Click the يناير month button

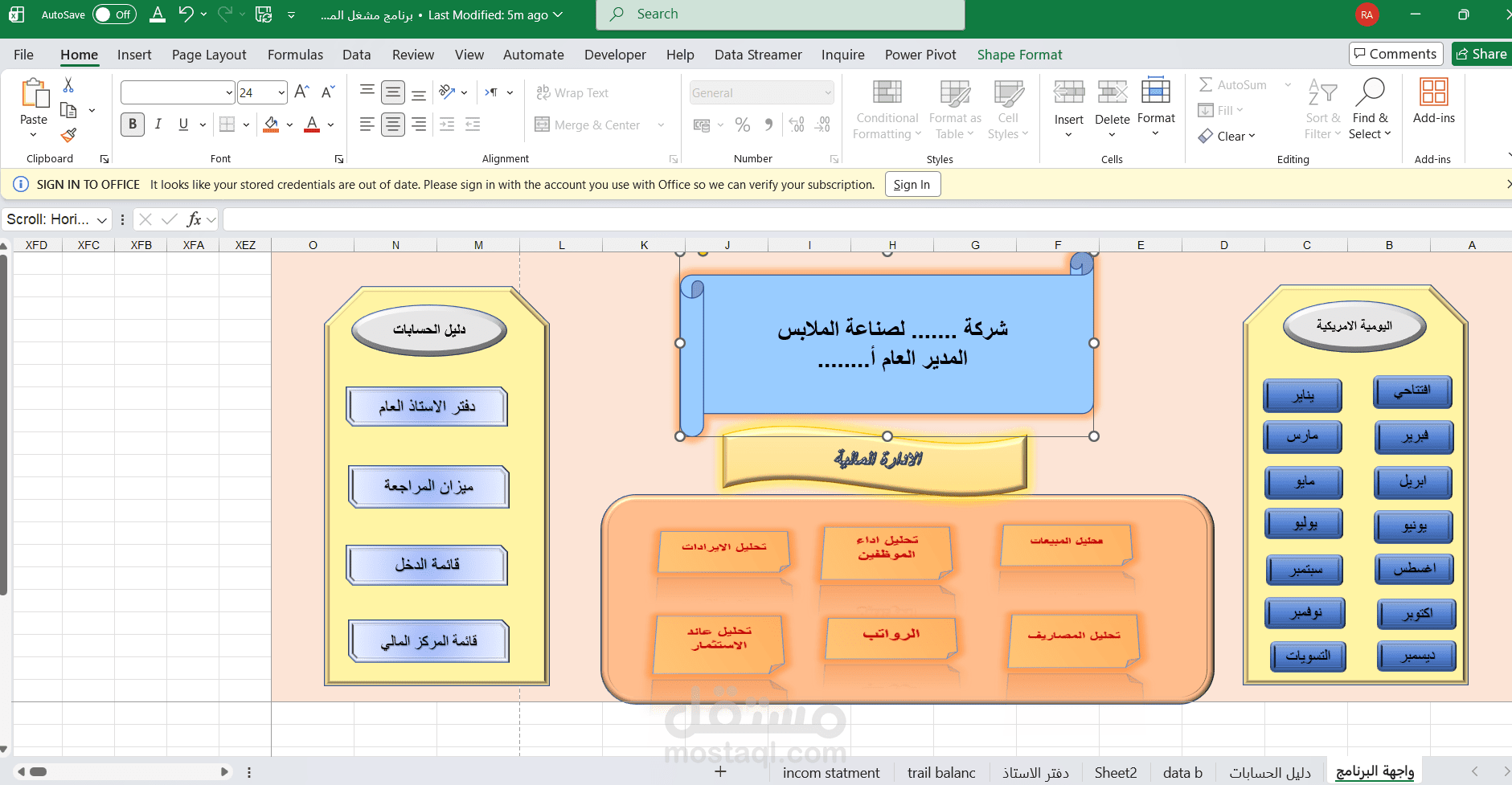click(1303, 395)
